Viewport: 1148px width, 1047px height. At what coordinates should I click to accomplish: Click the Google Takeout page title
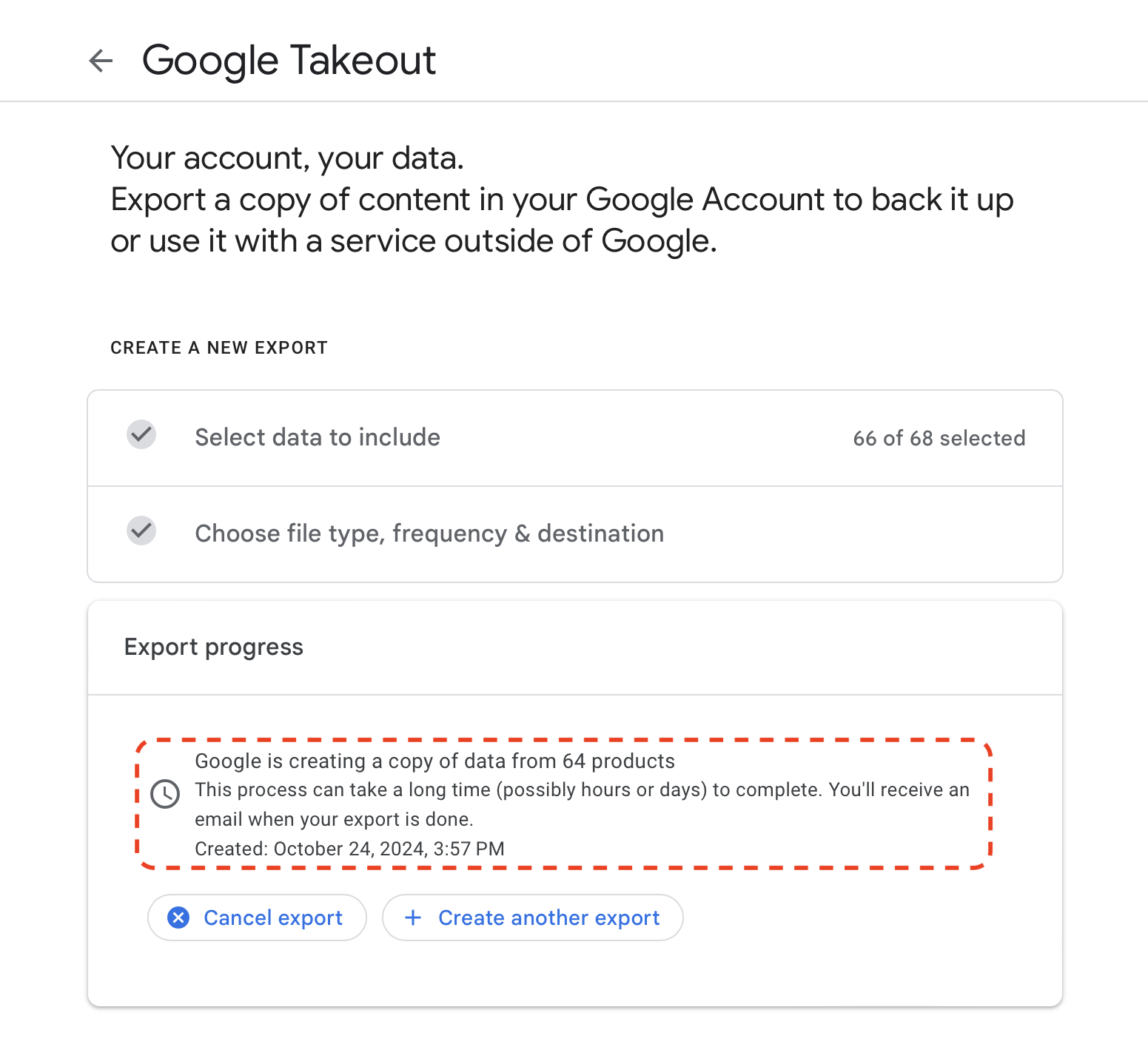point(289,61)
